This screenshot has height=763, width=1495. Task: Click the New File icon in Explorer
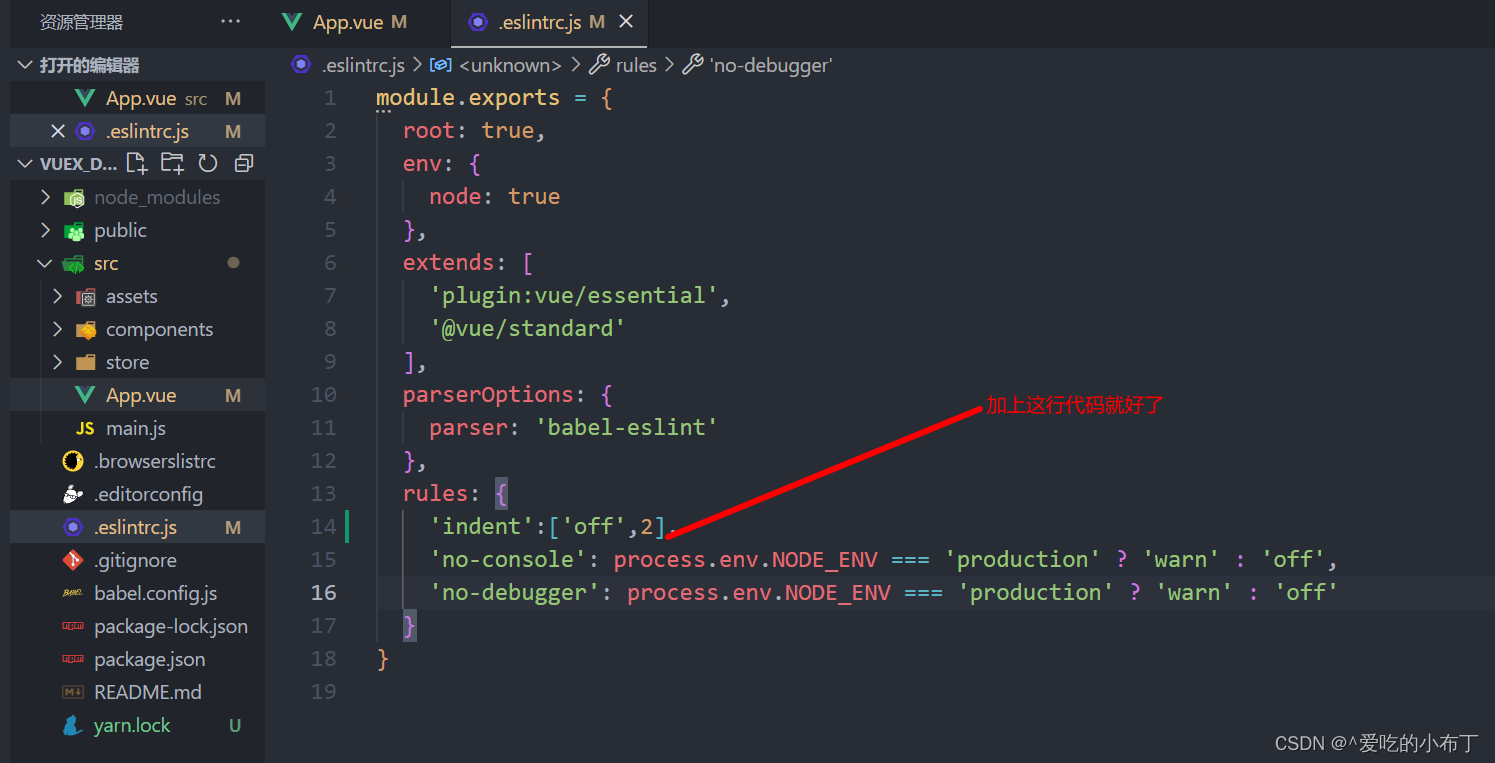(137, 163)
